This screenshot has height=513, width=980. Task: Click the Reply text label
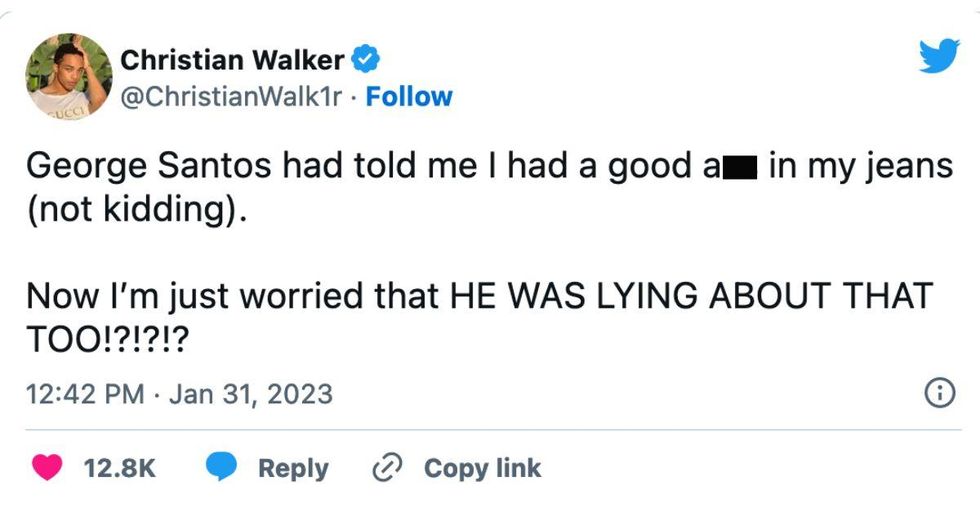click(x=293, y=468)
